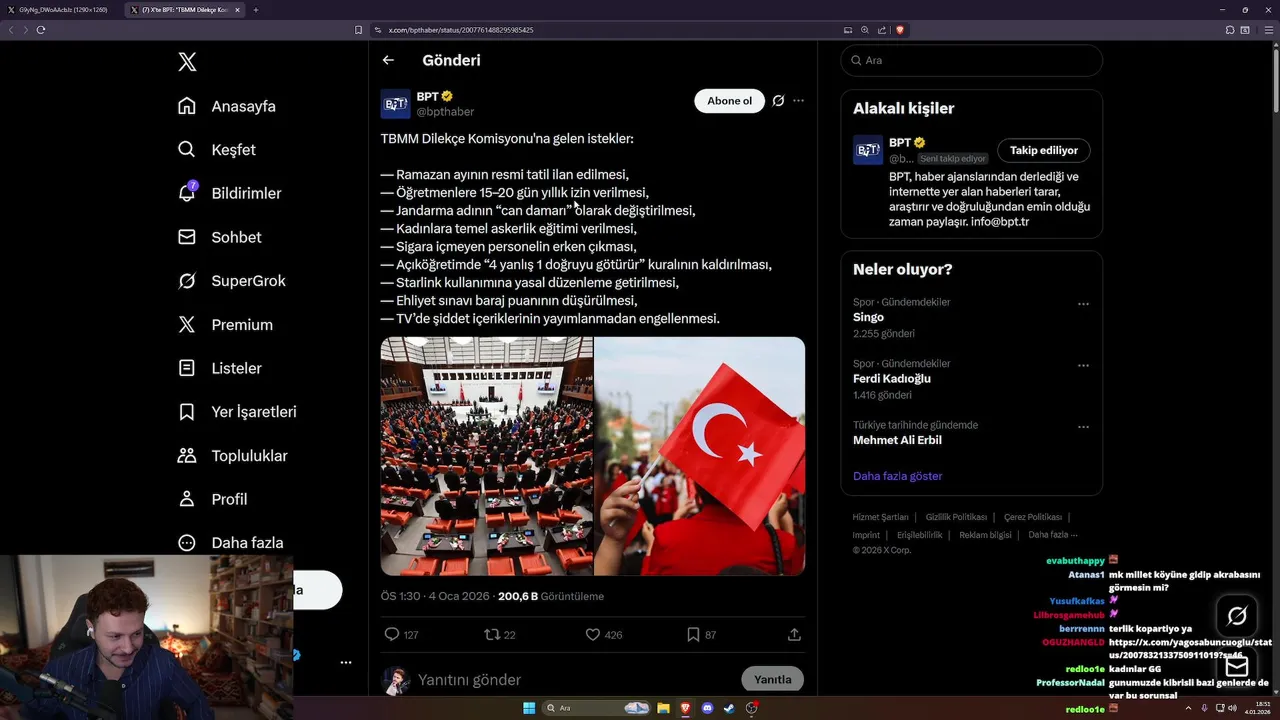The image size is (1280, 720).
Task: Open more options for Singo trend
Action: (x=1083, y=304)
